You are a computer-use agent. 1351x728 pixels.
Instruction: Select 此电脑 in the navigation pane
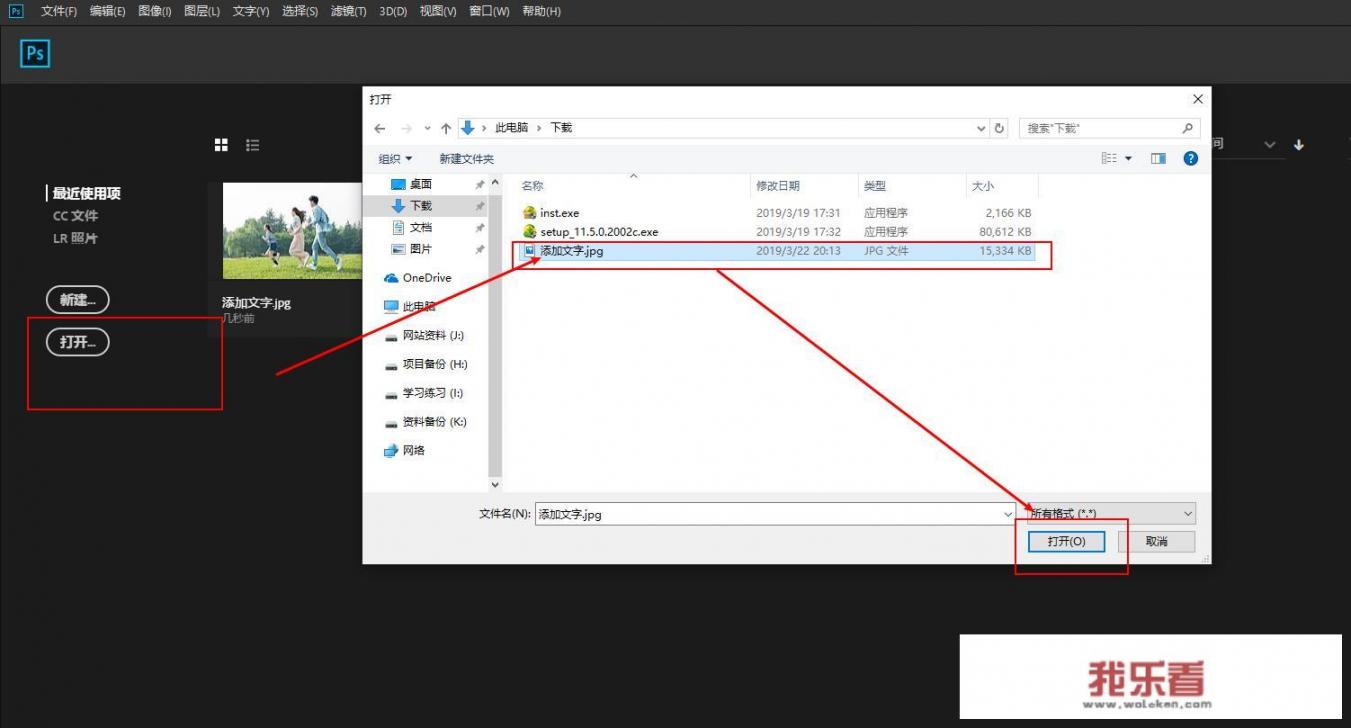pos(410,307)
